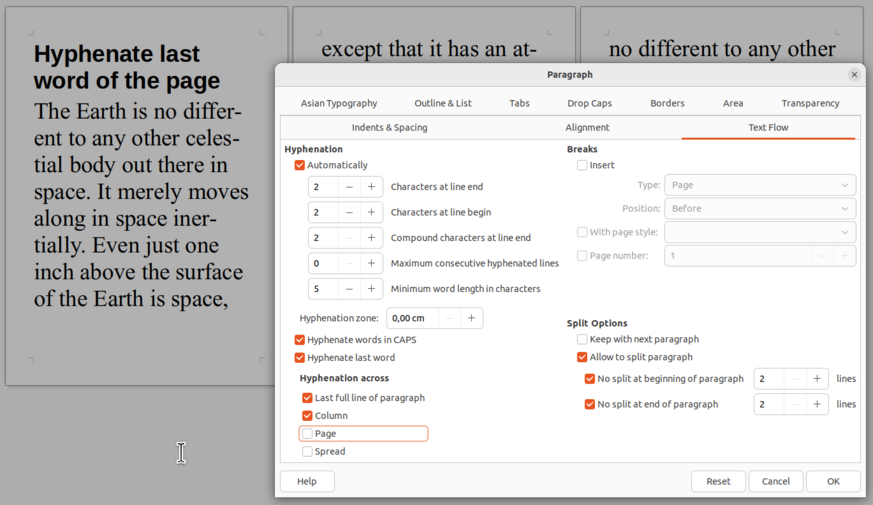Increase Maximum consecutive hyphenated lines
The width and height of the screenshot is (873, 505).
371,263
